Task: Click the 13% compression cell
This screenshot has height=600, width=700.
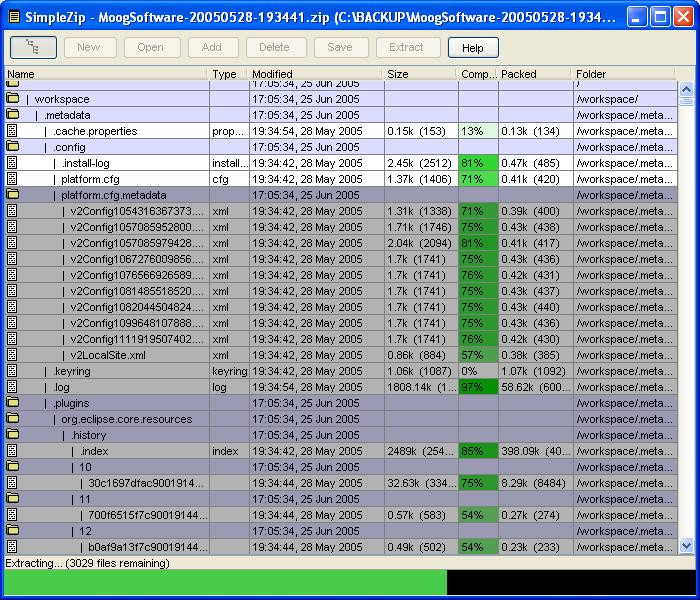Action: click(x=478, y=131)
